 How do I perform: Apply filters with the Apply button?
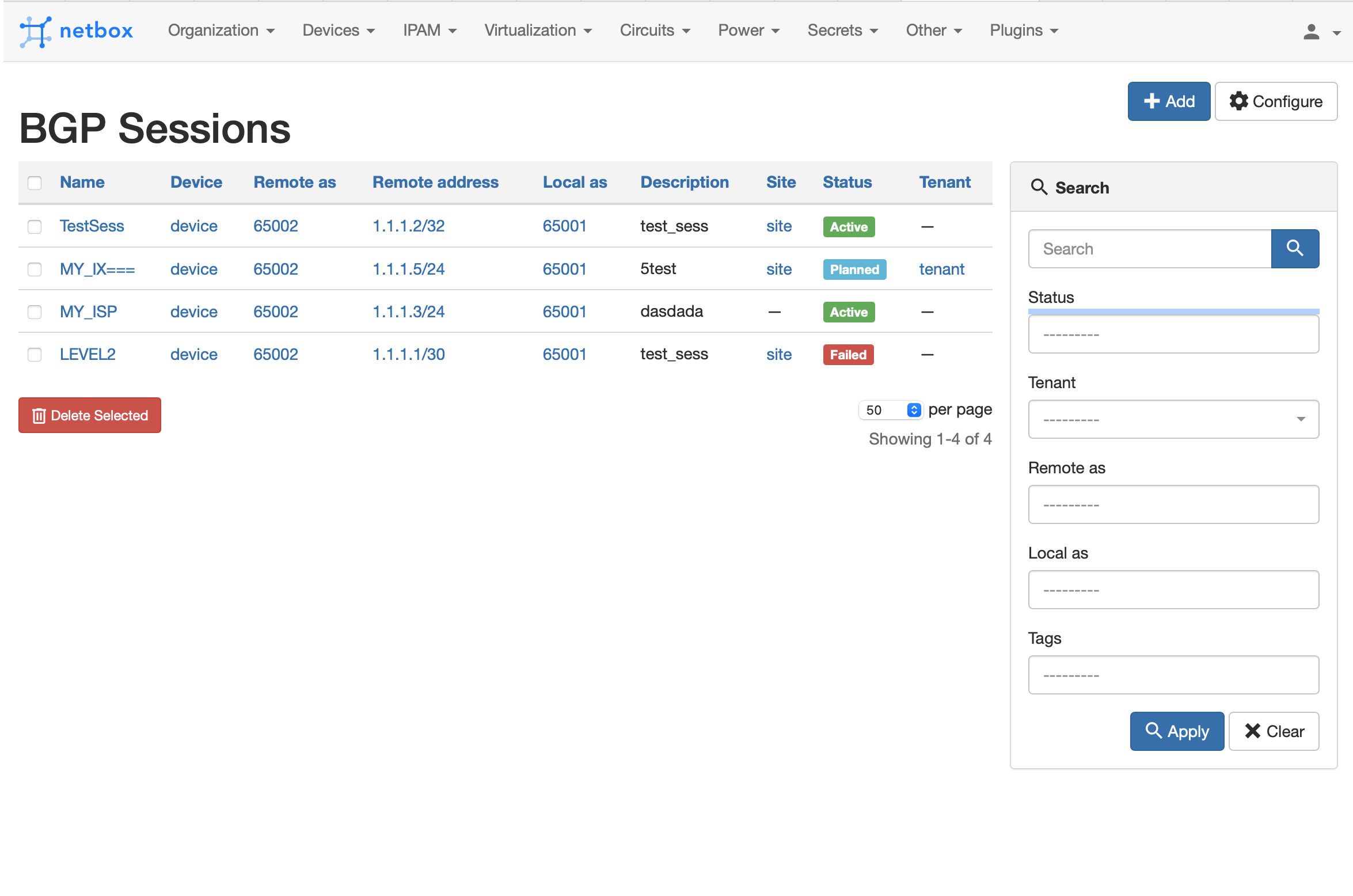coord(1177,731)
